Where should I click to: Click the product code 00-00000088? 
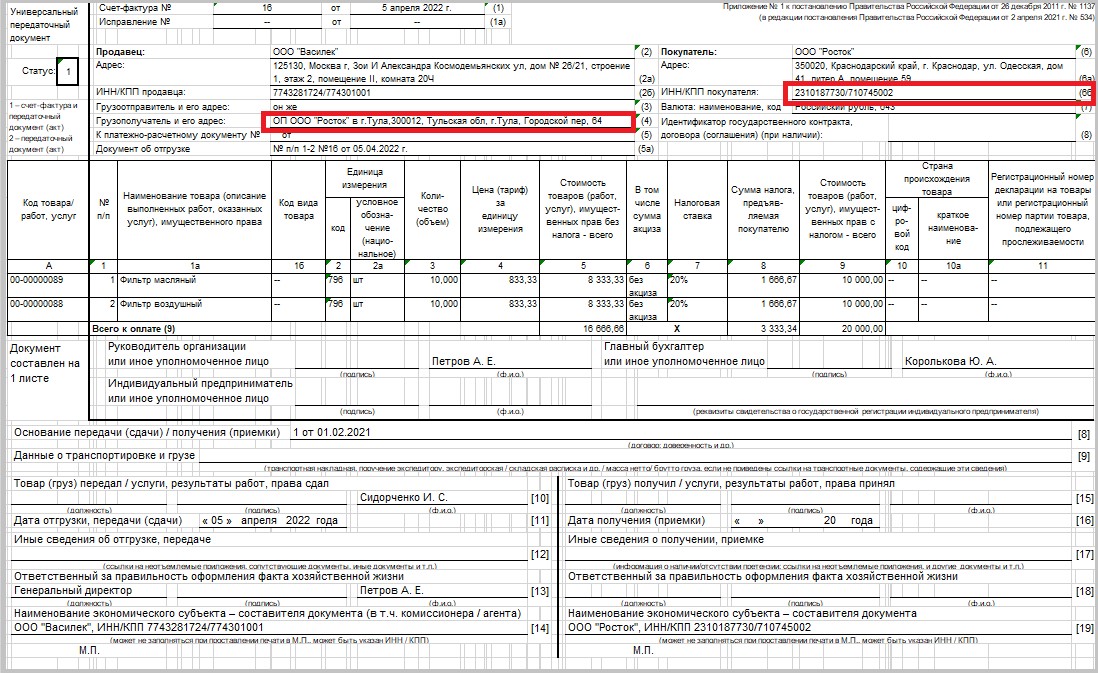36,304
